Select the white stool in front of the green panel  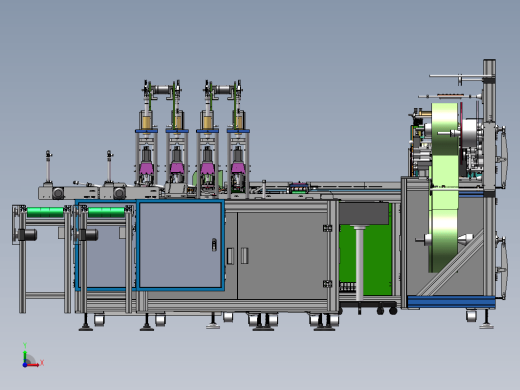[x=359, y=263]
